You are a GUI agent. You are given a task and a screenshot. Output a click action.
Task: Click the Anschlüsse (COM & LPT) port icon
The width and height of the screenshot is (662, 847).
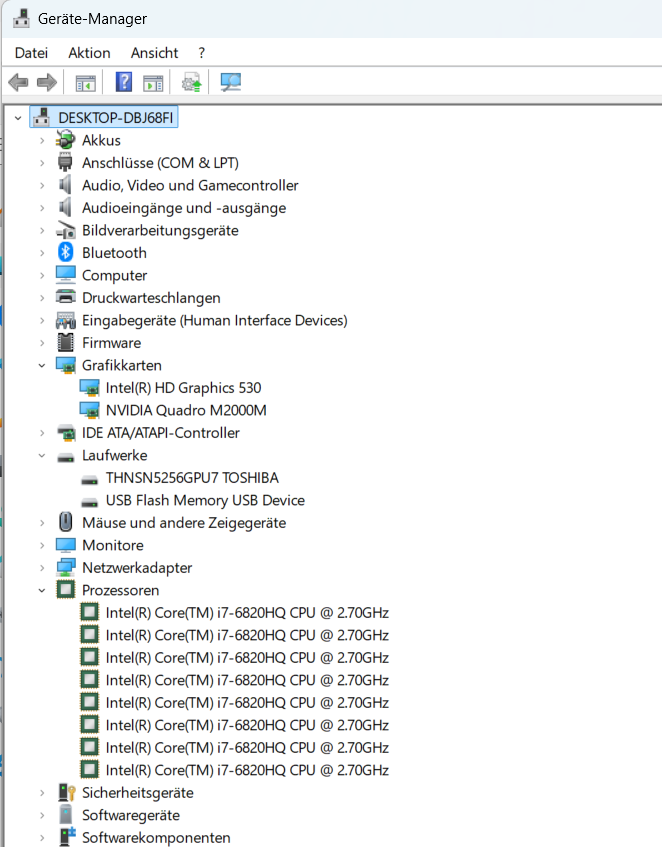coord(65,163)
